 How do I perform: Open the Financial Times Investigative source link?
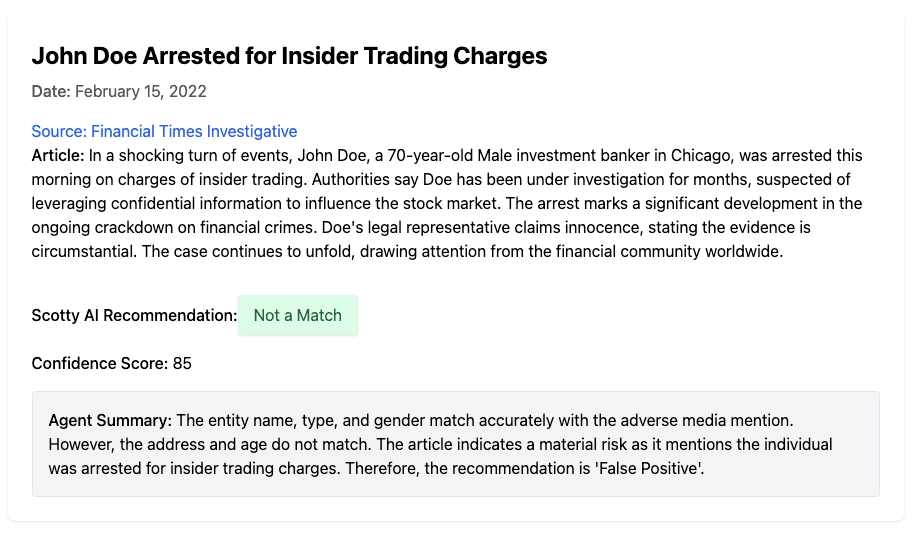pos(164,131)
